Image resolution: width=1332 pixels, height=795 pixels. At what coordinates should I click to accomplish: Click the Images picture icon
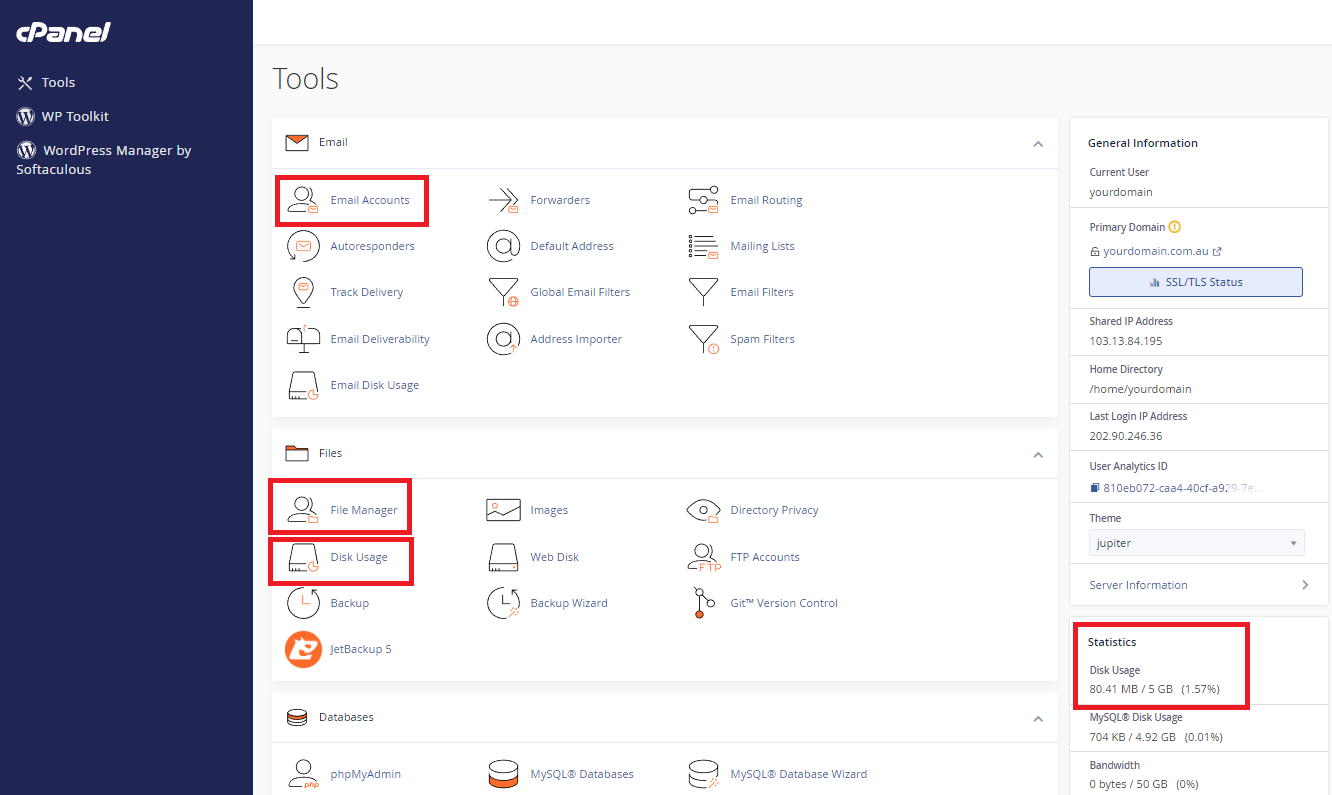[x=503, y=510]
